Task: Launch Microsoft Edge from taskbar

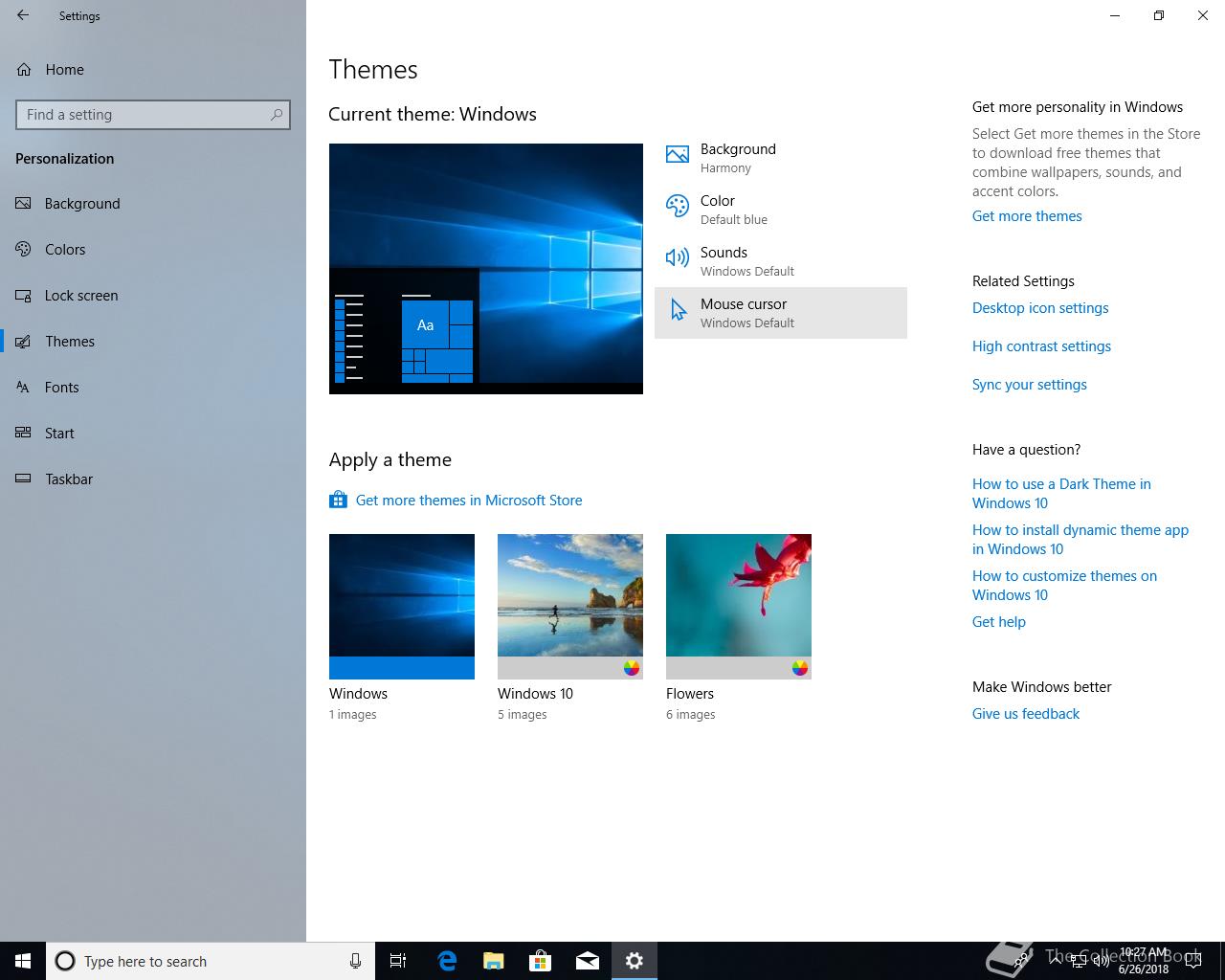Action: (x=446, y=961)
